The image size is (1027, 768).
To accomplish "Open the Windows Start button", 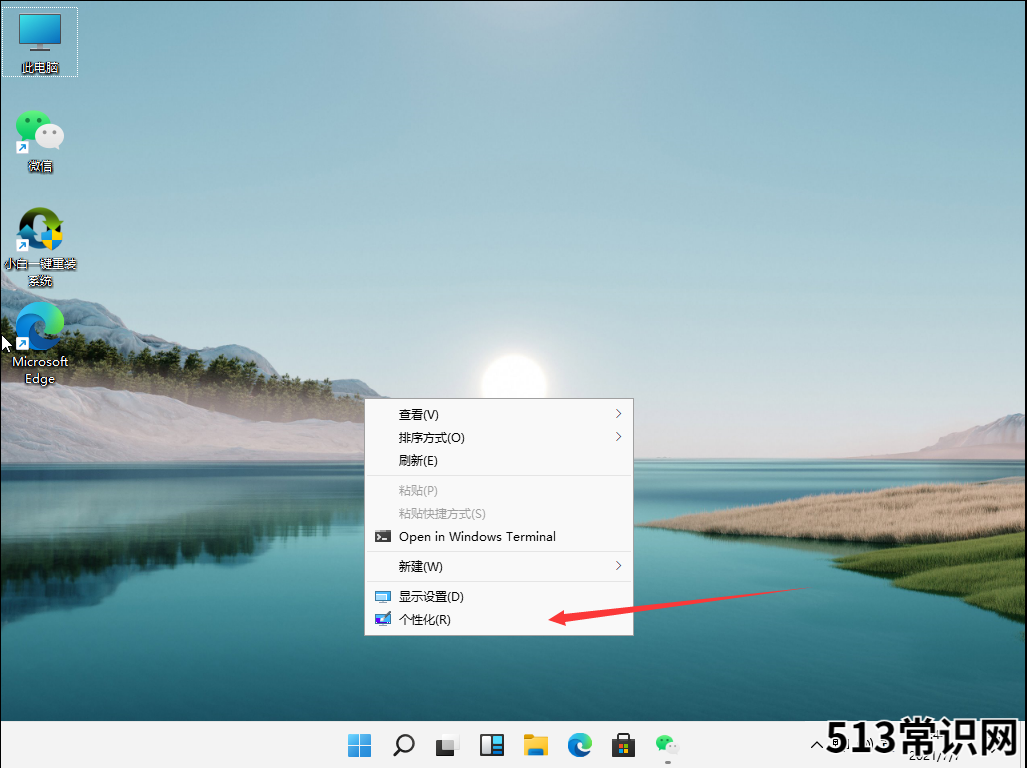I will [359, 745].
